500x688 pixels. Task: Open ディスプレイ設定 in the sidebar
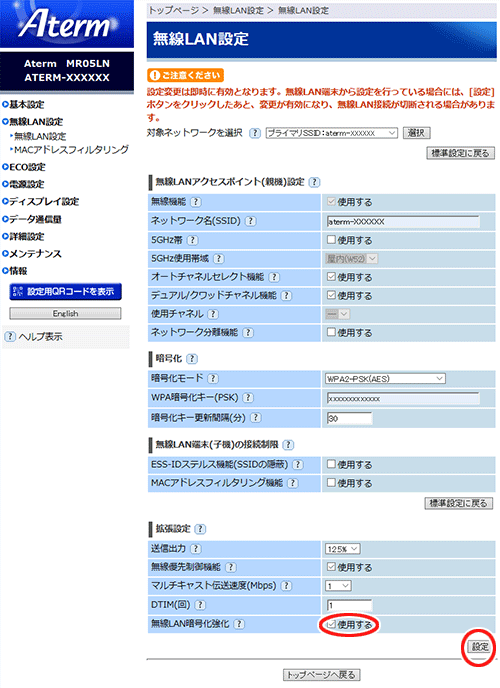coord(41,201)
